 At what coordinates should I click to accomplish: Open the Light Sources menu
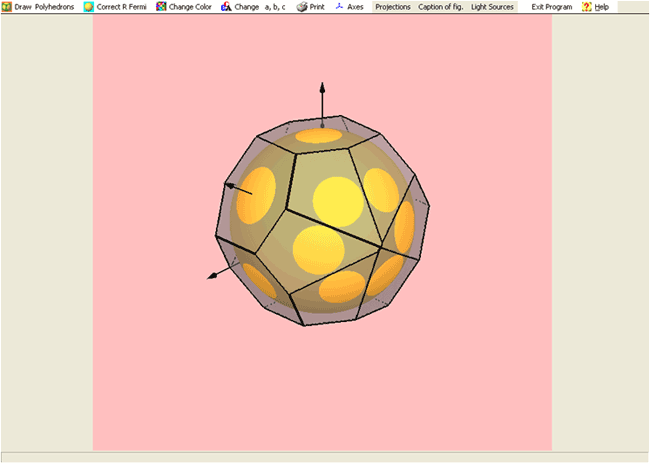click(492, 7)
